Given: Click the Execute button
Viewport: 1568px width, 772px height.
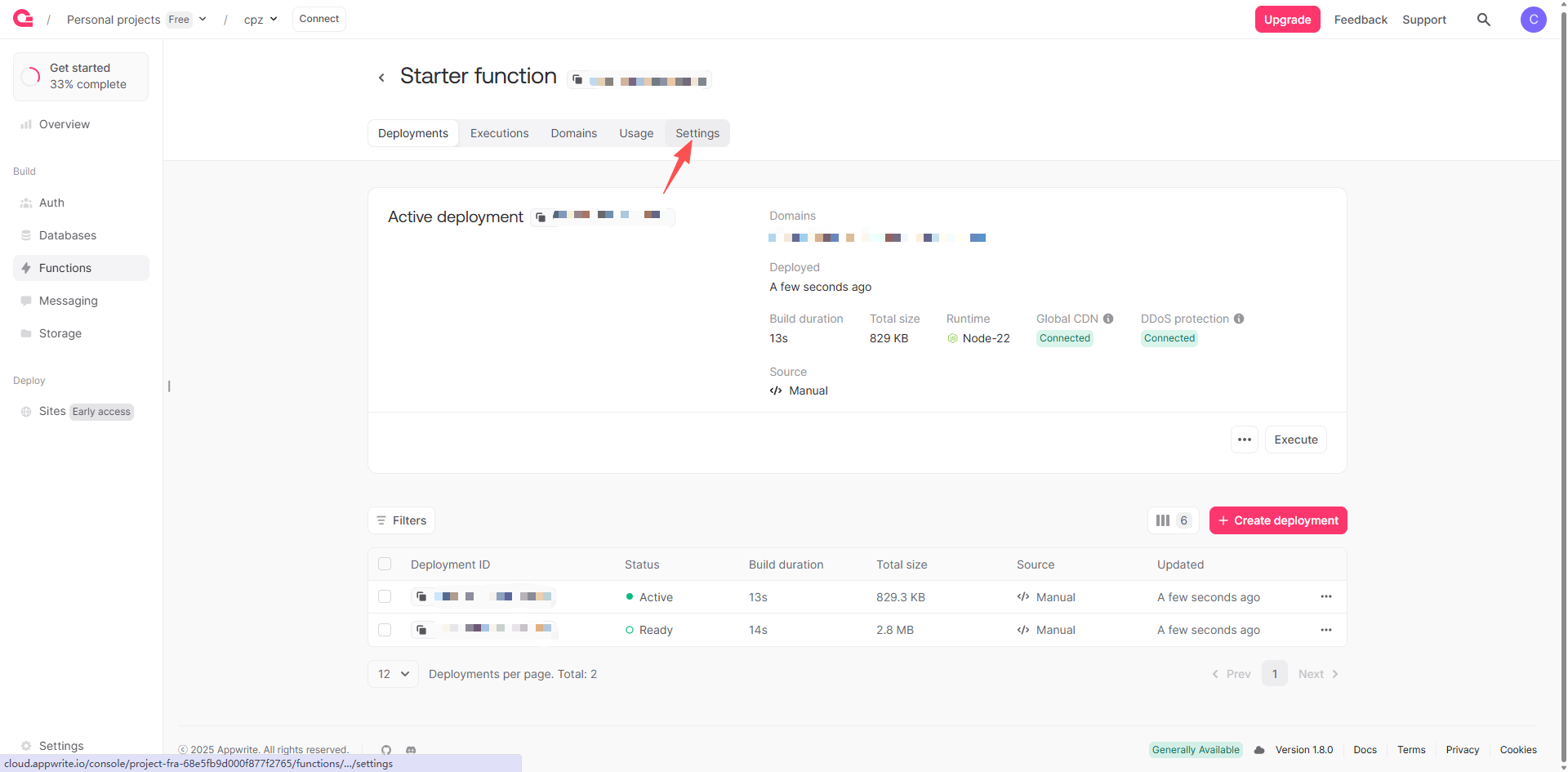Looking at the screenshot, I should pyautogui.click(x=1295, y=440).
